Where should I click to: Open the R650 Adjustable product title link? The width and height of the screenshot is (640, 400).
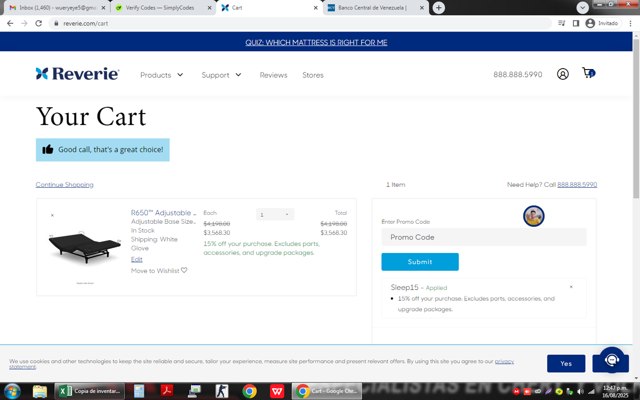tap(163, 213)
